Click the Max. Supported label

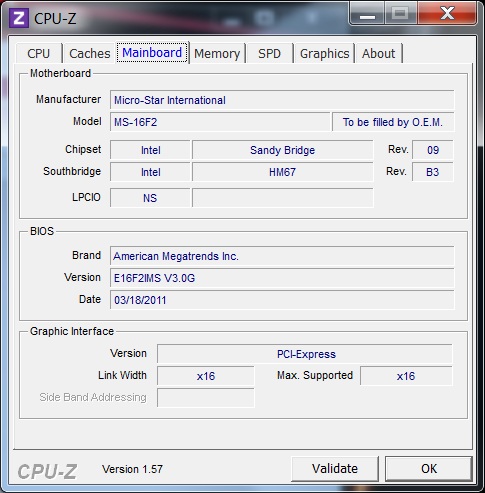pyautogui.click(x=315, y=375)
